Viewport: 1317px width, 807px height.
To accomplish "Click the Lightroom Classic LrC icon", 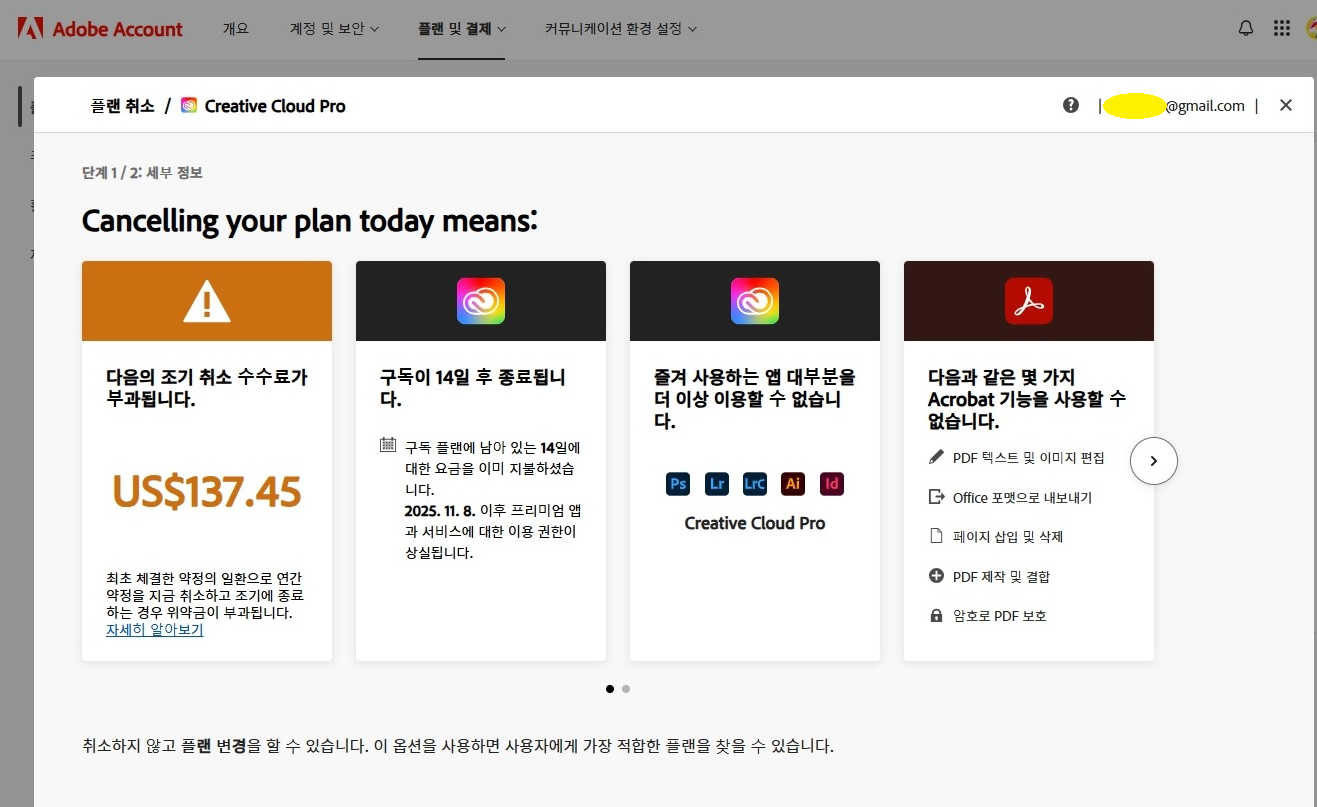I will 755,484.
